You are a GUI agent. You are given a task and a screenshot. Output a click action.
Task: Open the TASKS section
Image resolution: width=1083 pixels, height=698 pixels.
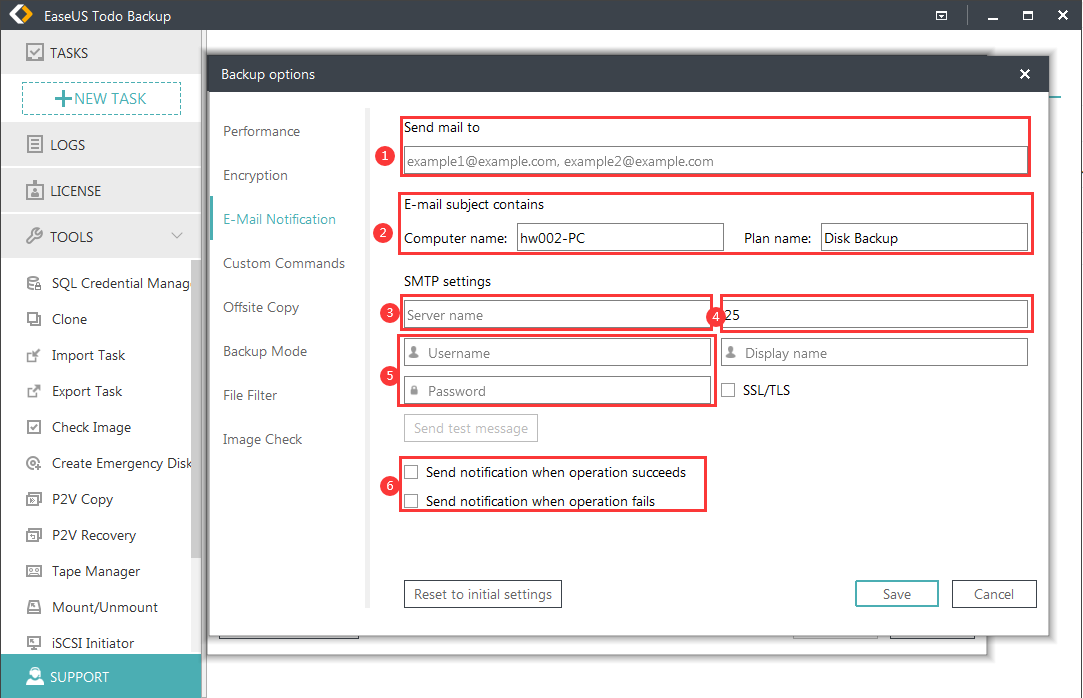tap(101, 52)
